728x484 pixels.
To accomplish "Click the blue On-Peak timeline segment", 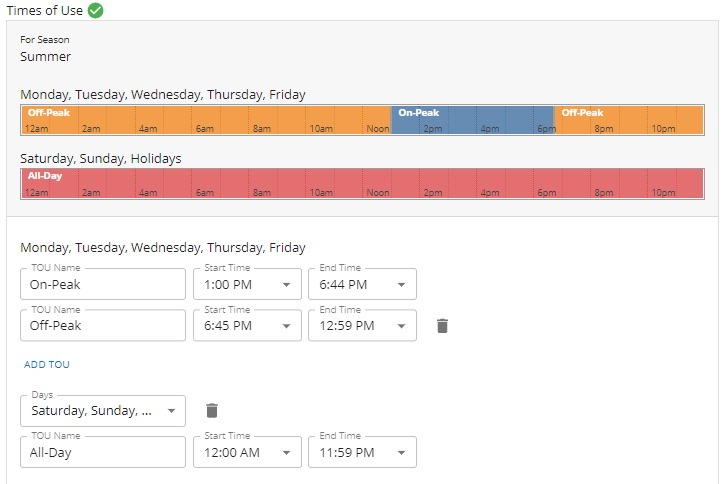I will pos(472,120).
